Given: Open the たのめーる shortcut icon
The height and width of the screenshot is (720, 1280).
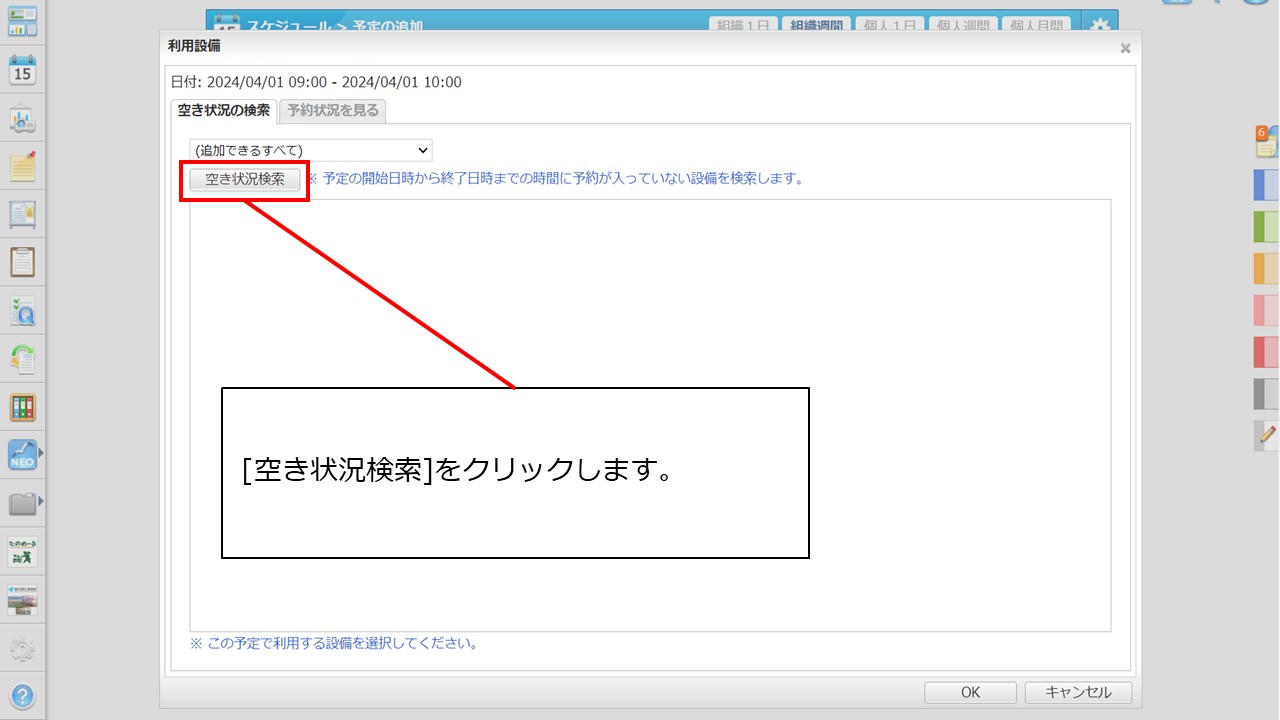Looking at the screenshot, I should [x=22, y=551].
